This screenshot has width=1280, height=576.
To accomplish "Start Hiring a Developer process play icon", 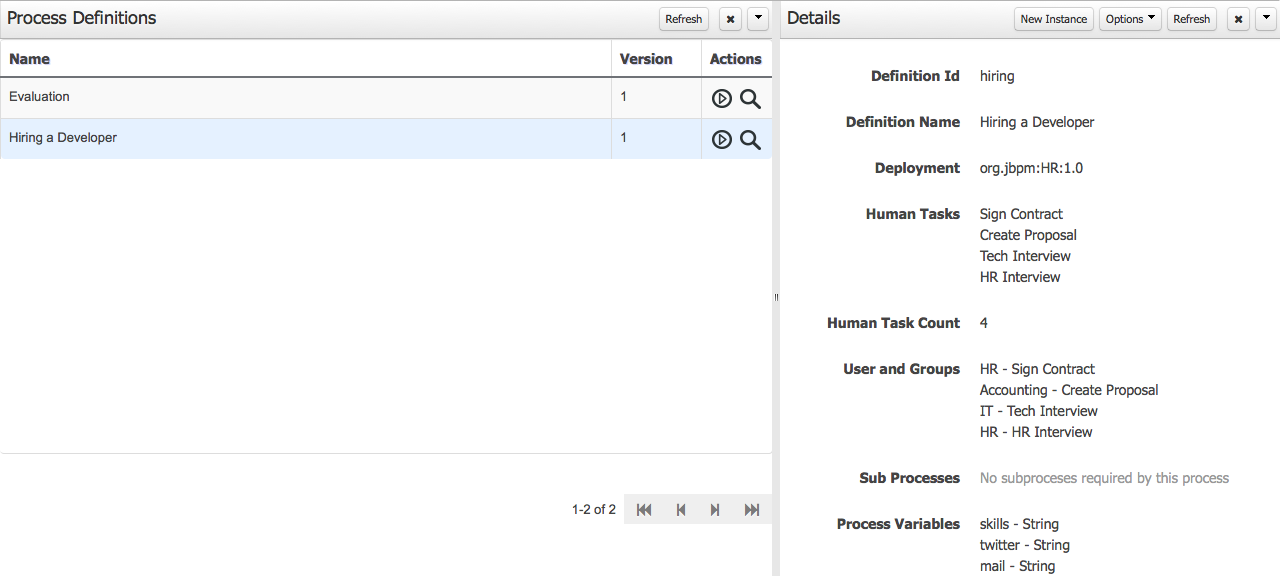I will (721, 139).
